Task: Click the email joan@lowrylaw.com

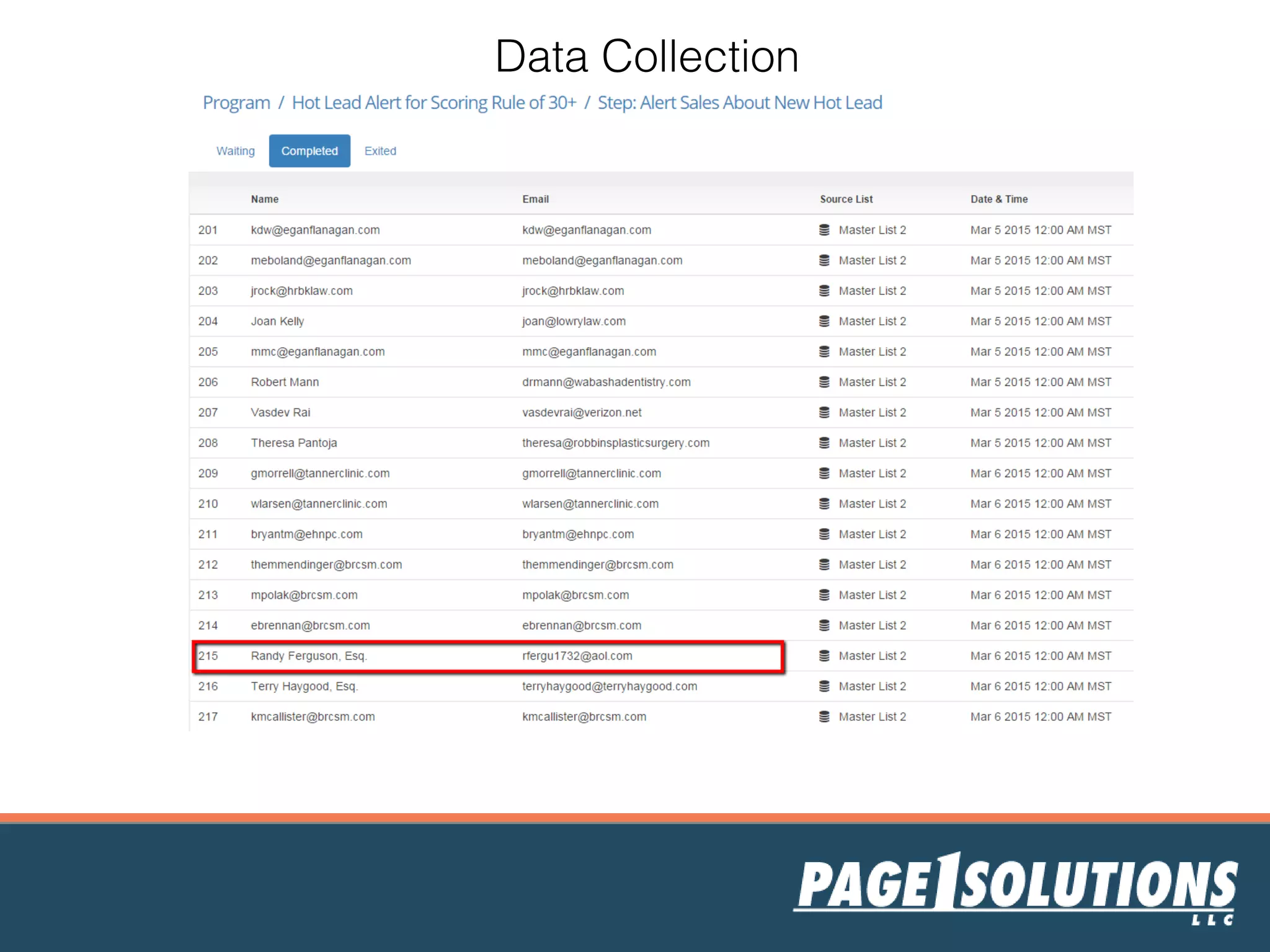Action: (574, 321)
